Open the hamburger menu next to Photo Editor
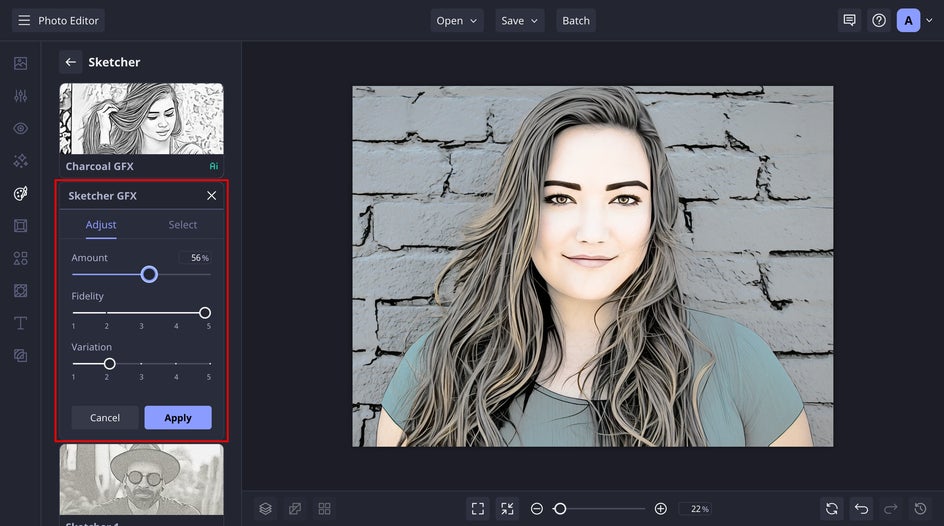Viewport: 944px width, 526px height. [x=24, y=20]
